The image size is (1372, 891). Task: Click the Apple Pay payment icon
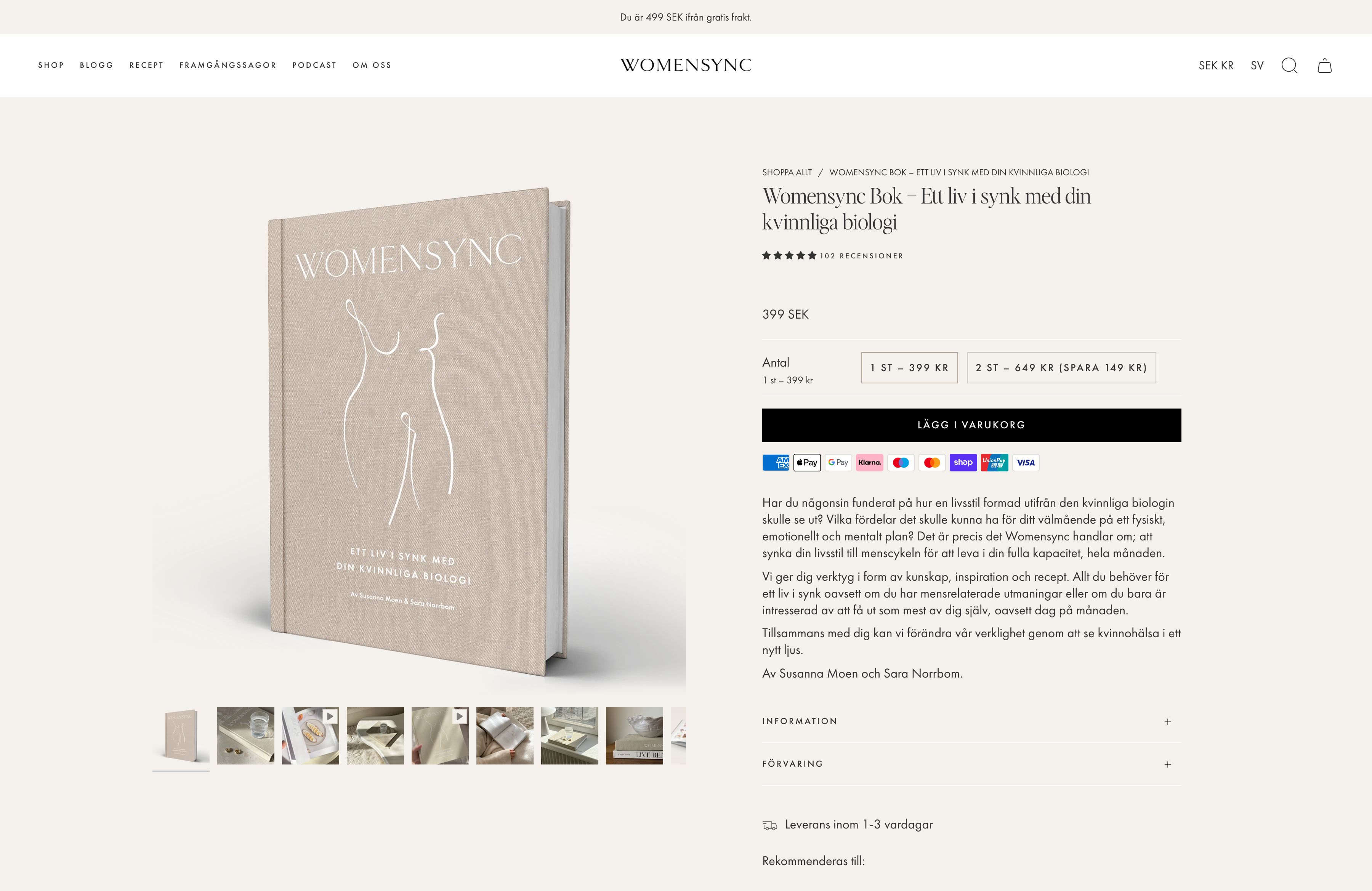[x=807, y=462]
